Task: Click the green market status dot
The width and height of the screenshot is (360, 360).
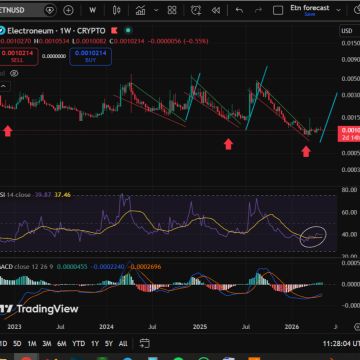Action: tap(128, 31)
